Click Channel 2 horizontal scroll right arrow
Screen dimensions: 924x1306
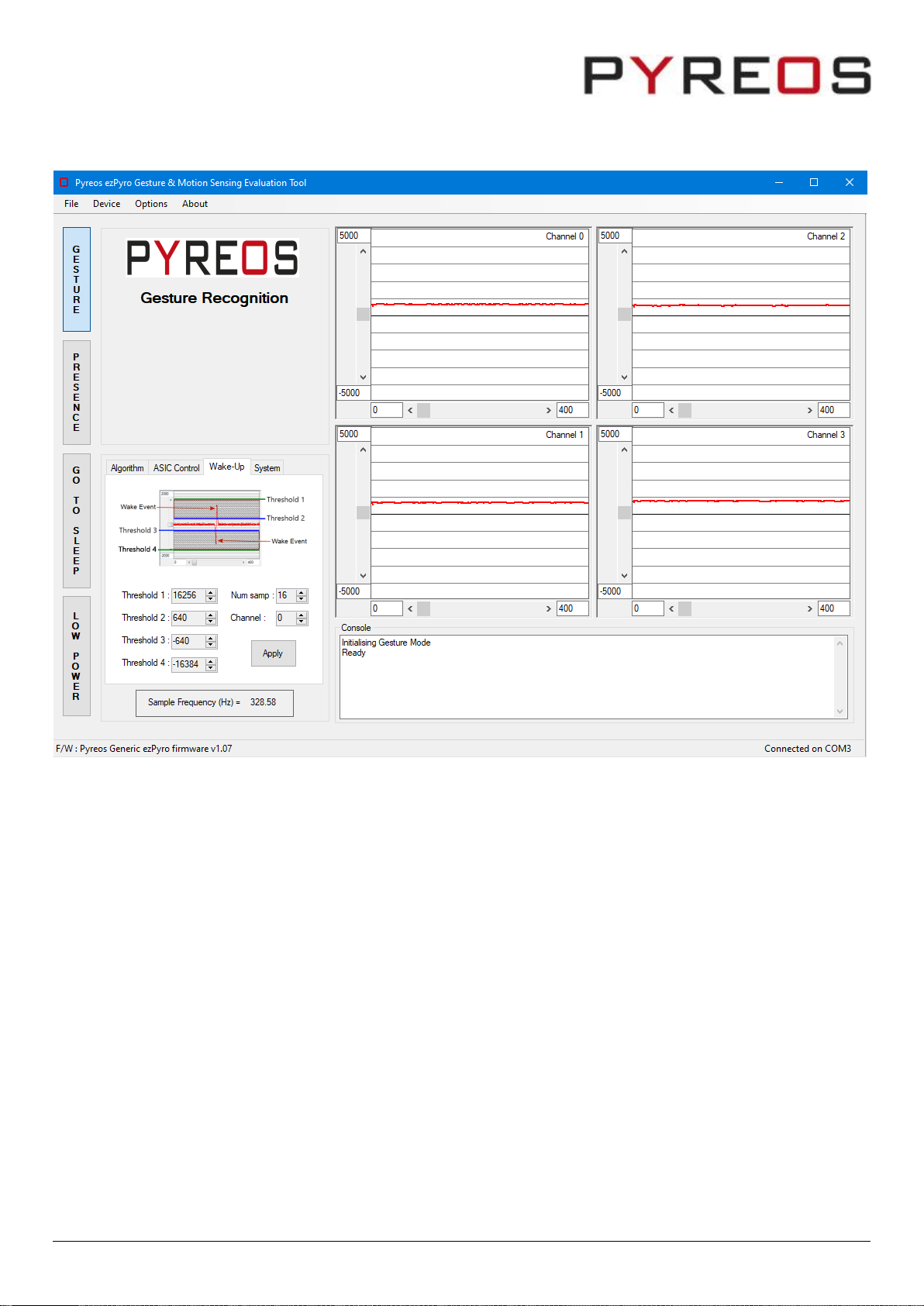[809, 411]
